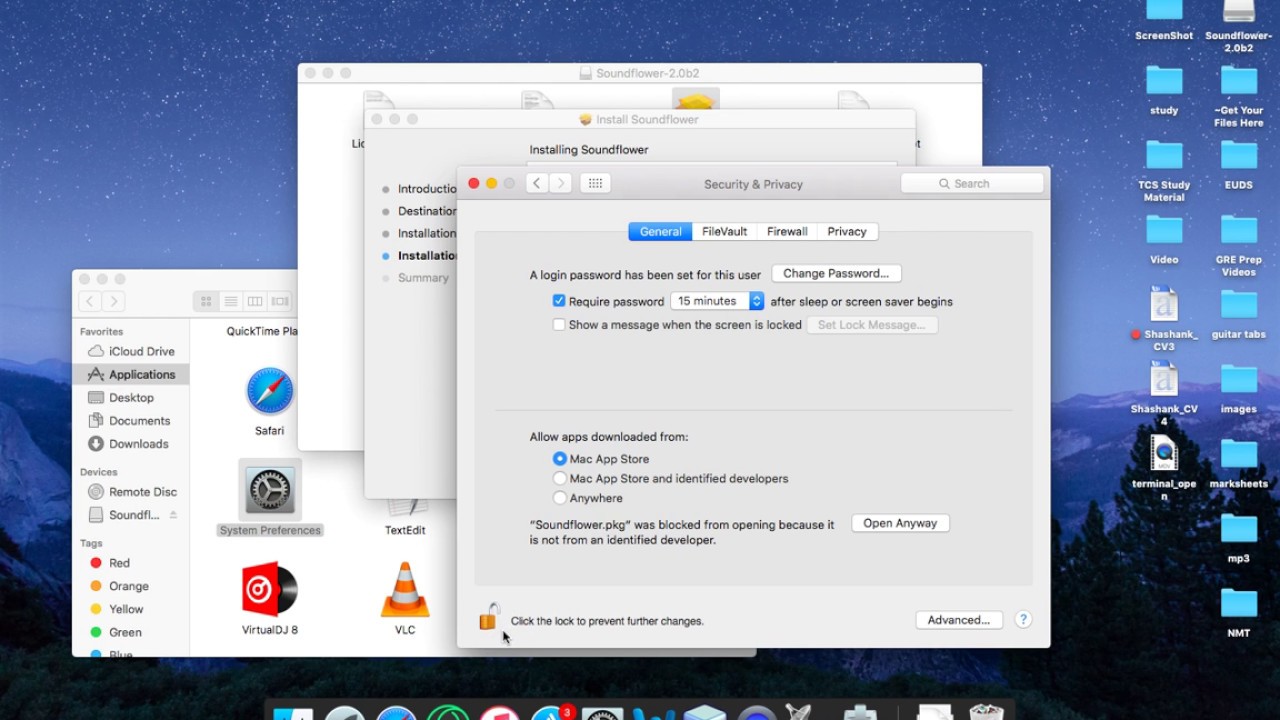The width and height of the screenshot is (1280, 720).
Task: Select Desktop in Finder sidebar
Action: point(131,397)
